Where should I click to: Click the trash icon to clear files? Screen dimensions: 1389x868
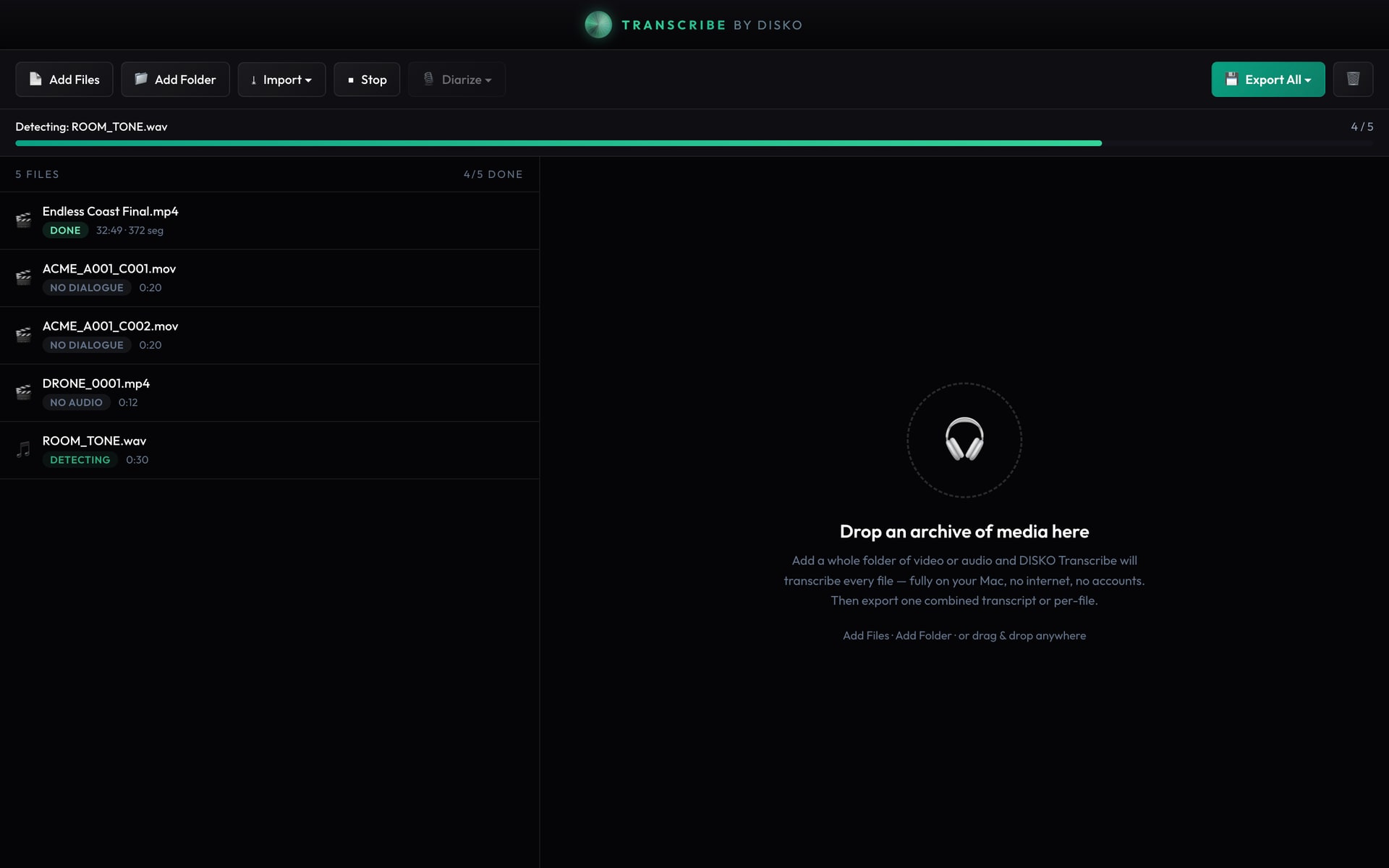[1353, 80]
